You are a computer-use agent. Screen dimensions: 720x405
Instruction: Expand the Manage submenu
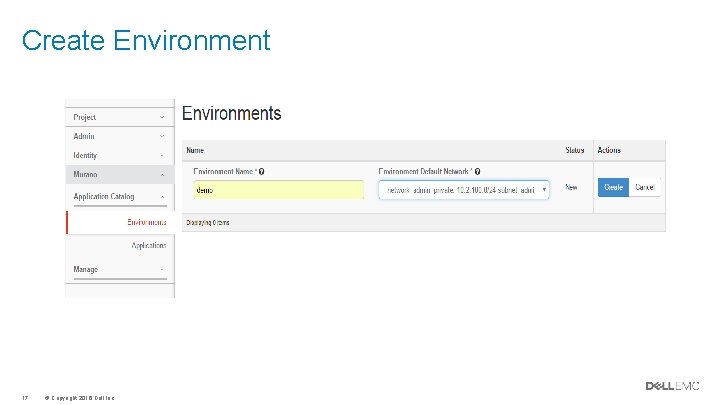tap(119, 270)
